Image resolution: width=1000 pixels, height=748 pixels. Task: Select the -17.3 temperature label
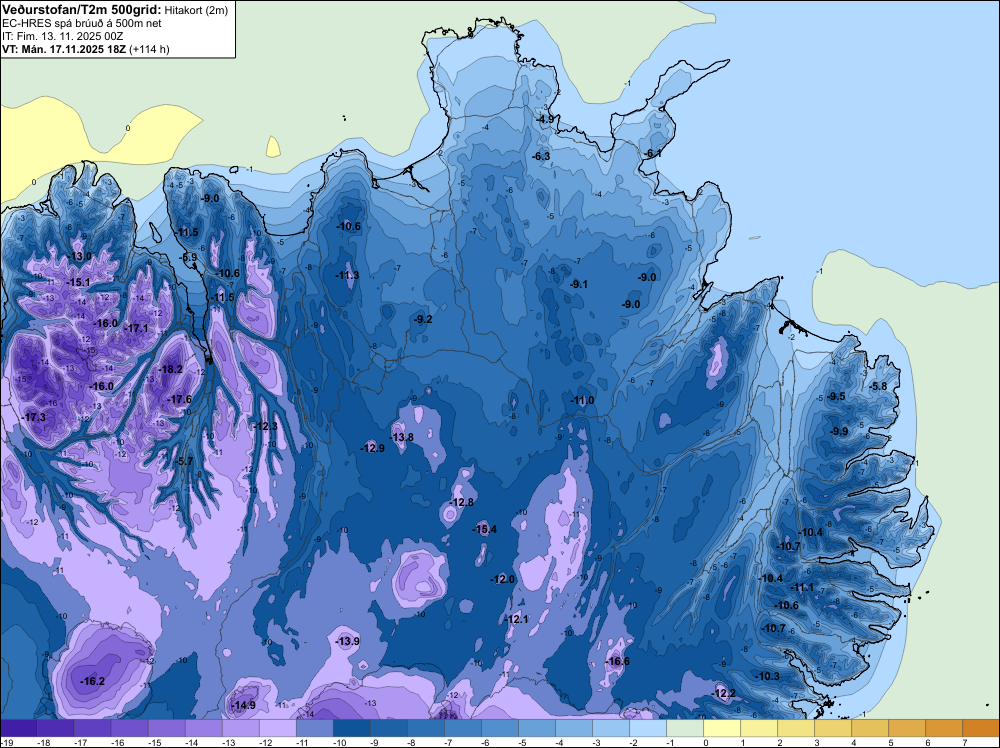33,417
